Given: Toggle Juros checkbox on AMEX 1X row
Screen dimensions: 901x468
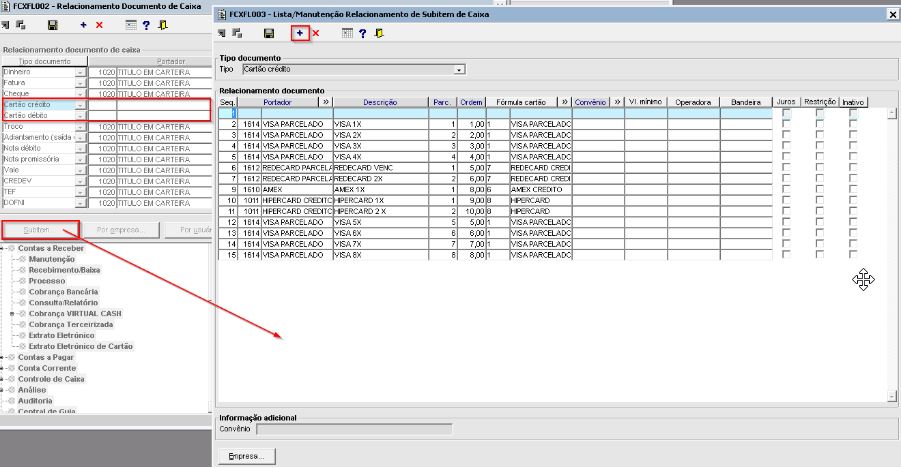Looking at the screenshot, I should tap(786, 189).
